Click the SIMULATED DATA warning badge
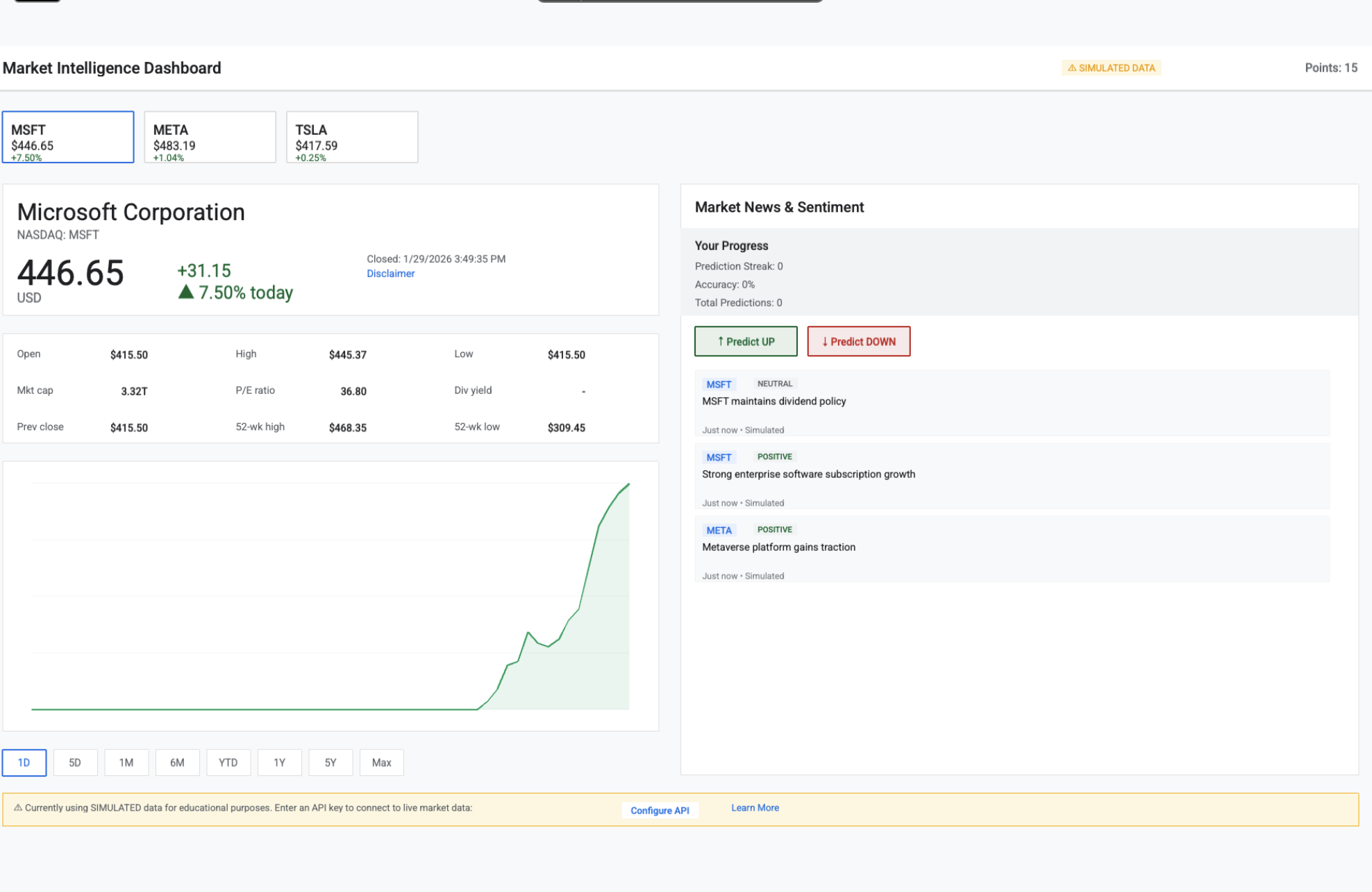 pos(1111,68)
